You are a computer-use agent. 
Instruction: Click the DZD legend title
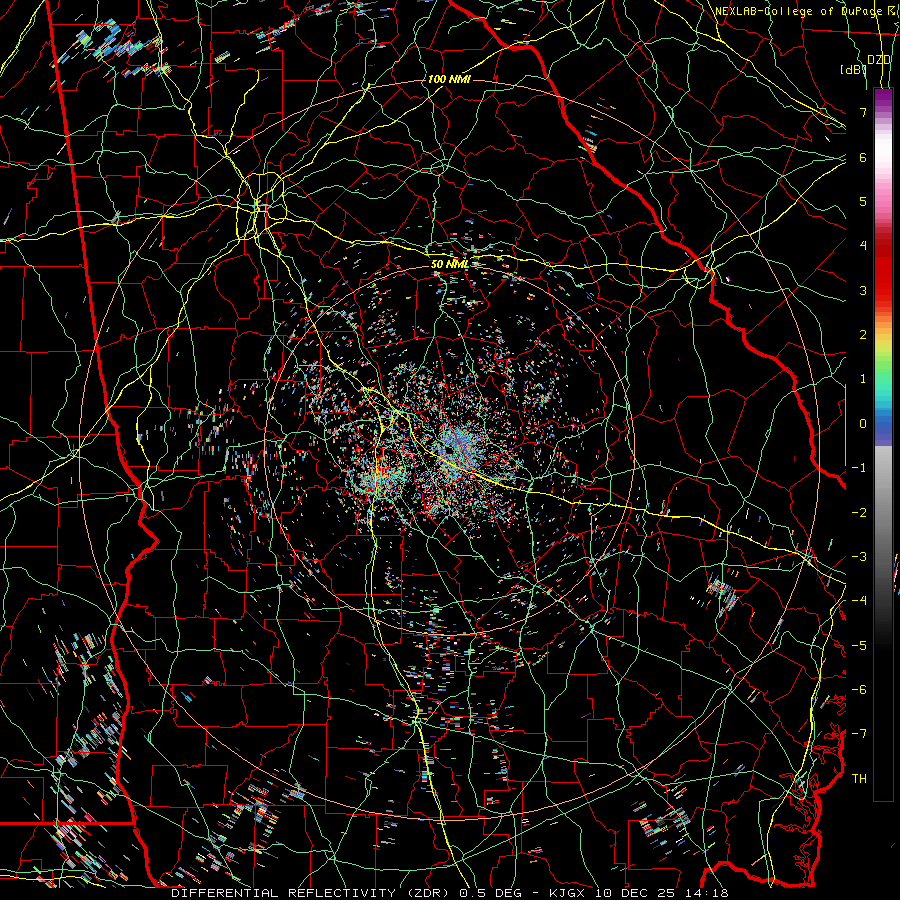879,60
